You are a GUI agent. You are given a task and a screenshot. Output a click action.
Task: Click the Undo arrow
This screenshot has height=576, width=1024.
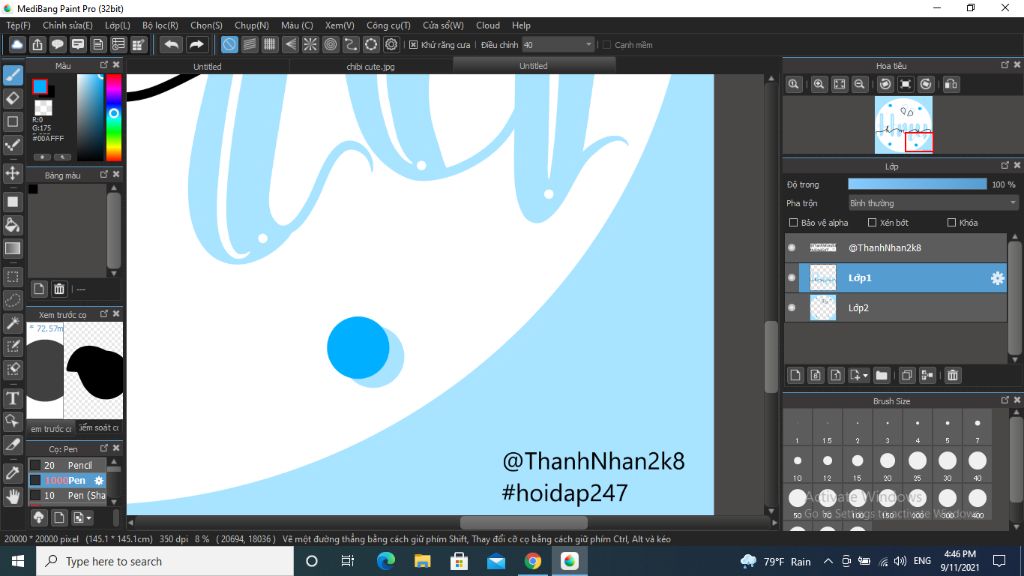(172, 44)
